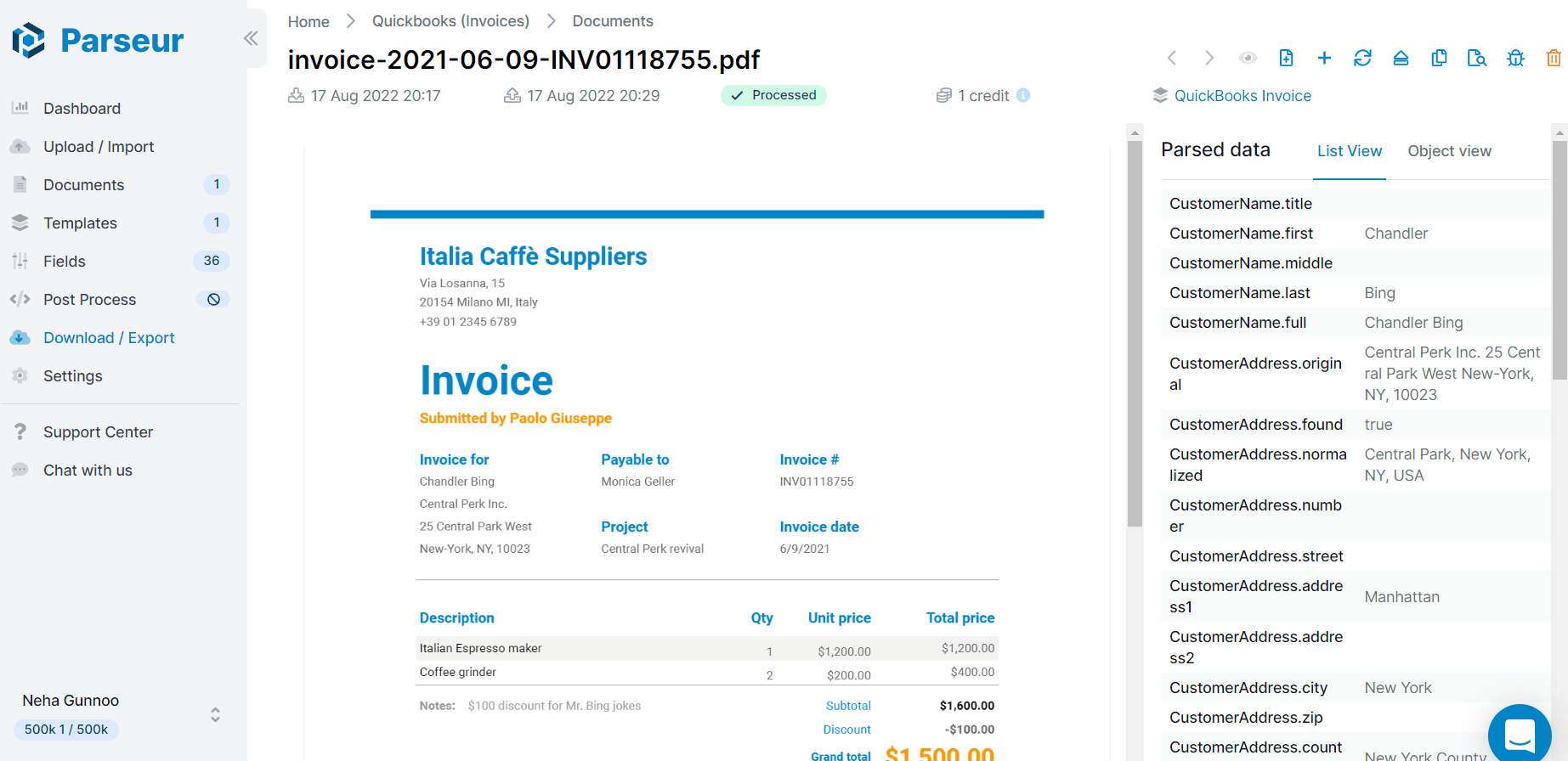
Task: Click the eject-style tray icon
Action: coord(1401,58)
